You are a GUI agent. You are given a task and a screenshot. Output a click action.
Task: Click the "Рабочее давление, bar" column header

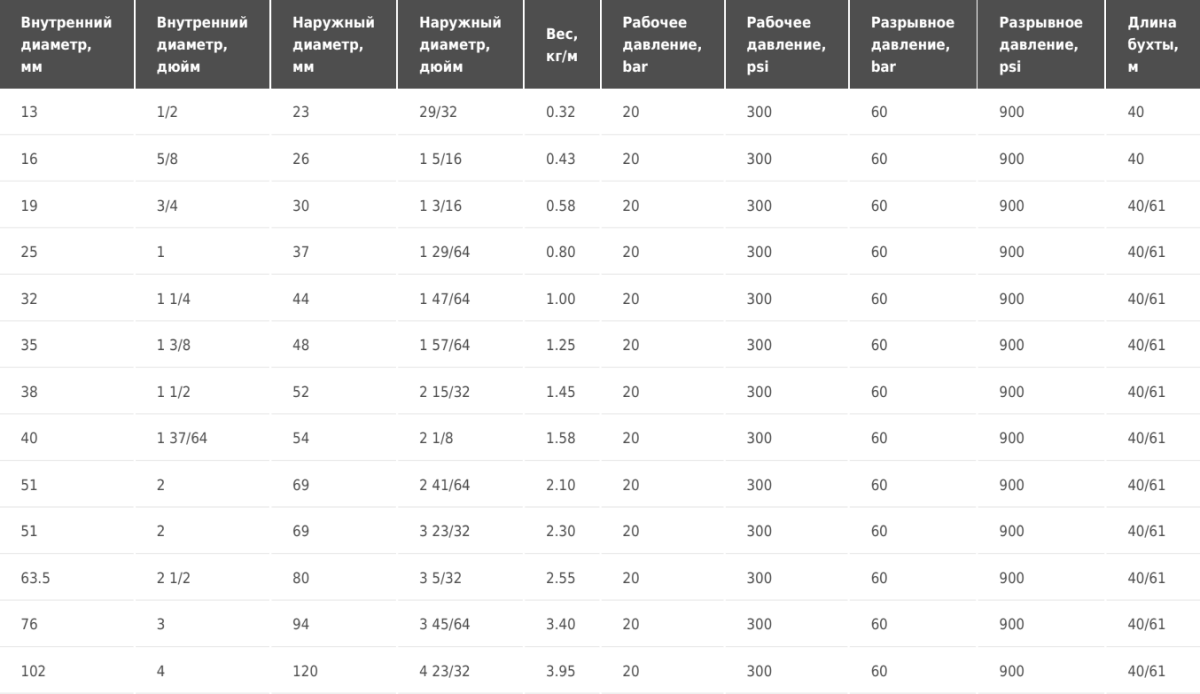click(663, 45)
